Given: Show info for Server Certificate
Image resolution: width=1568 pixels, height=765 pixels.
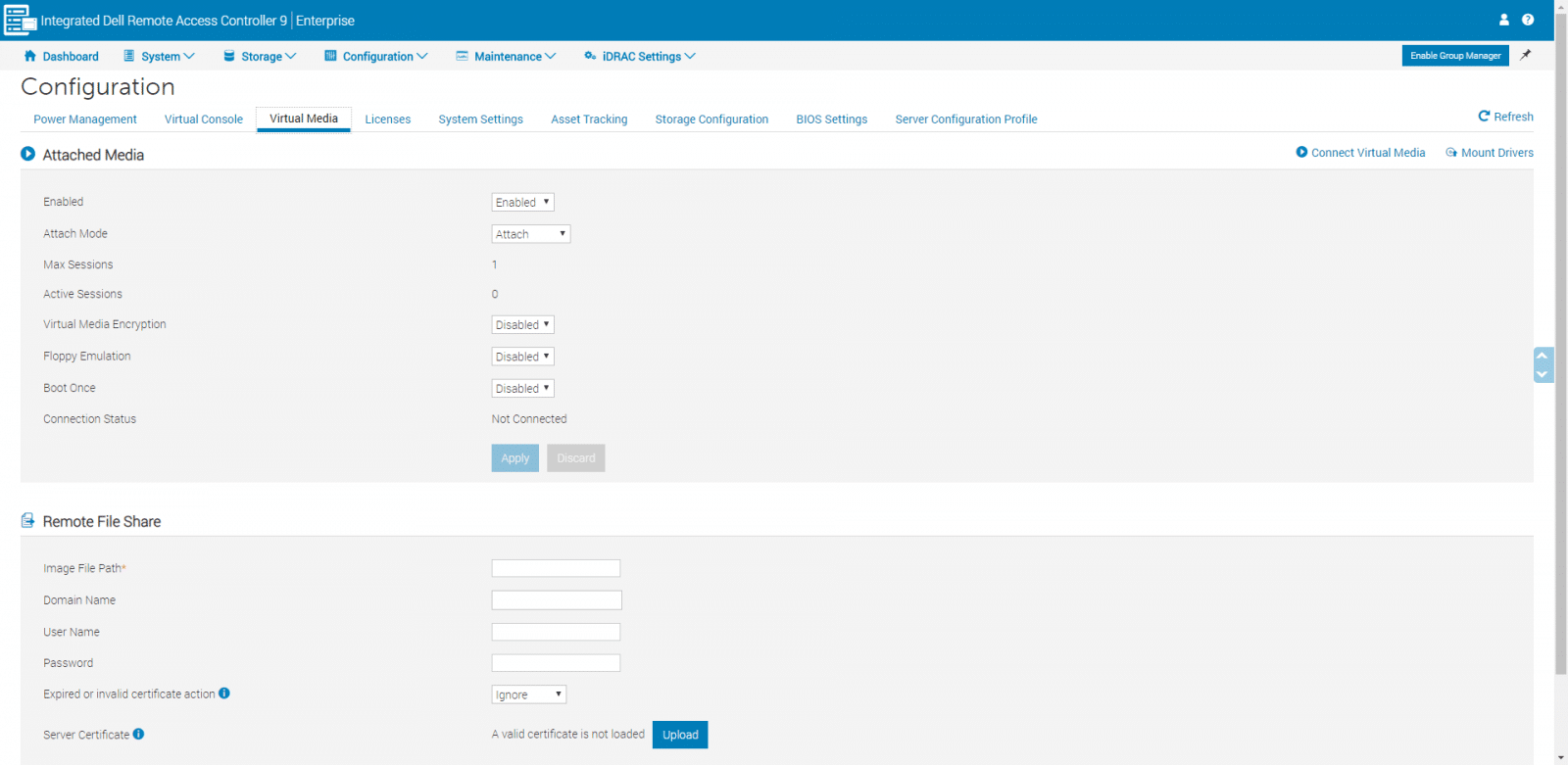Looking at the screenshot, I should click(x=138, y=734).
